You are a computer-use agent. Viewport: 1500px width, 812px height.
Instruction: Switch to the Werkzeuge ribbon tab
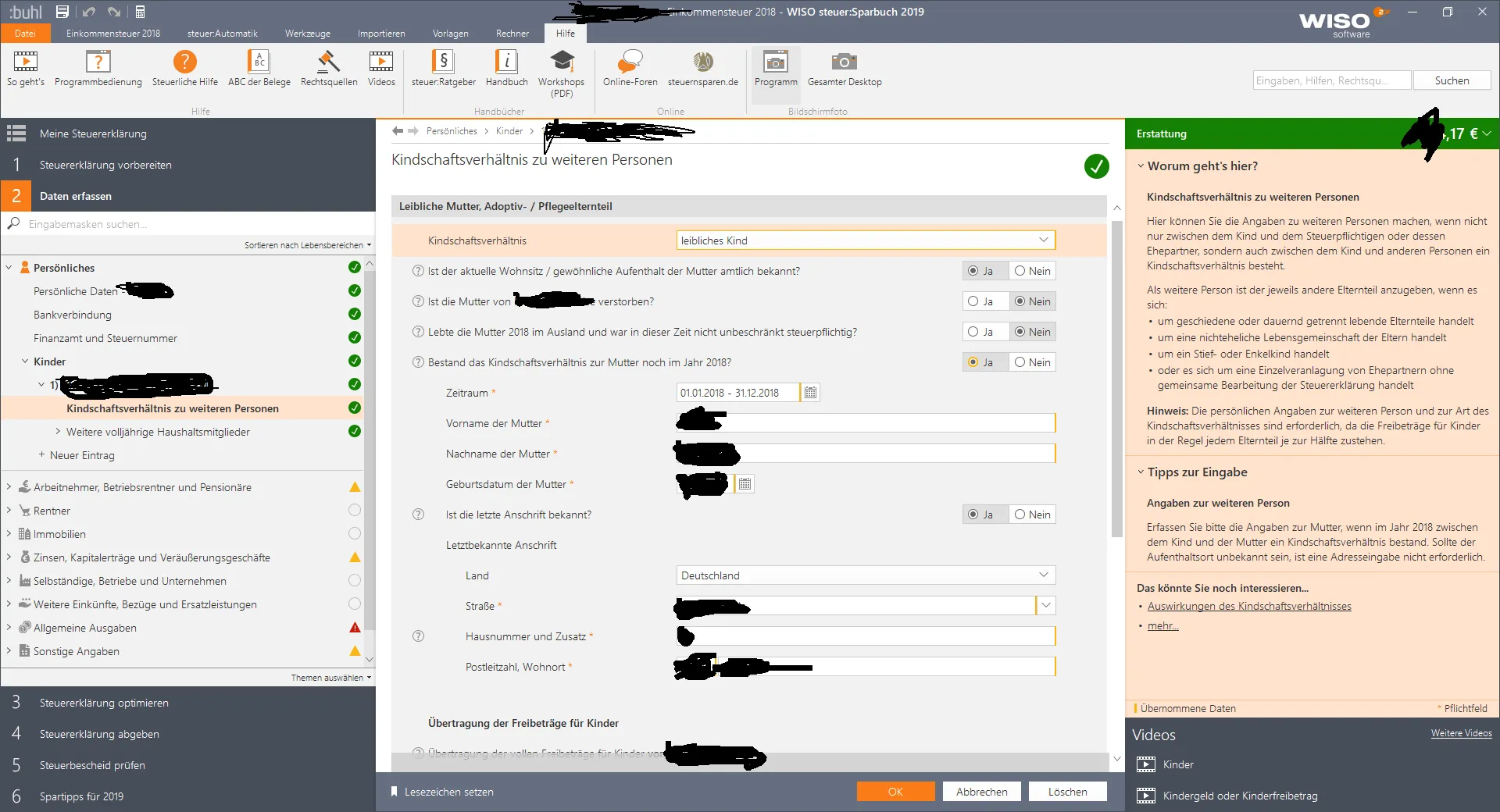click(x=307, y=34)
